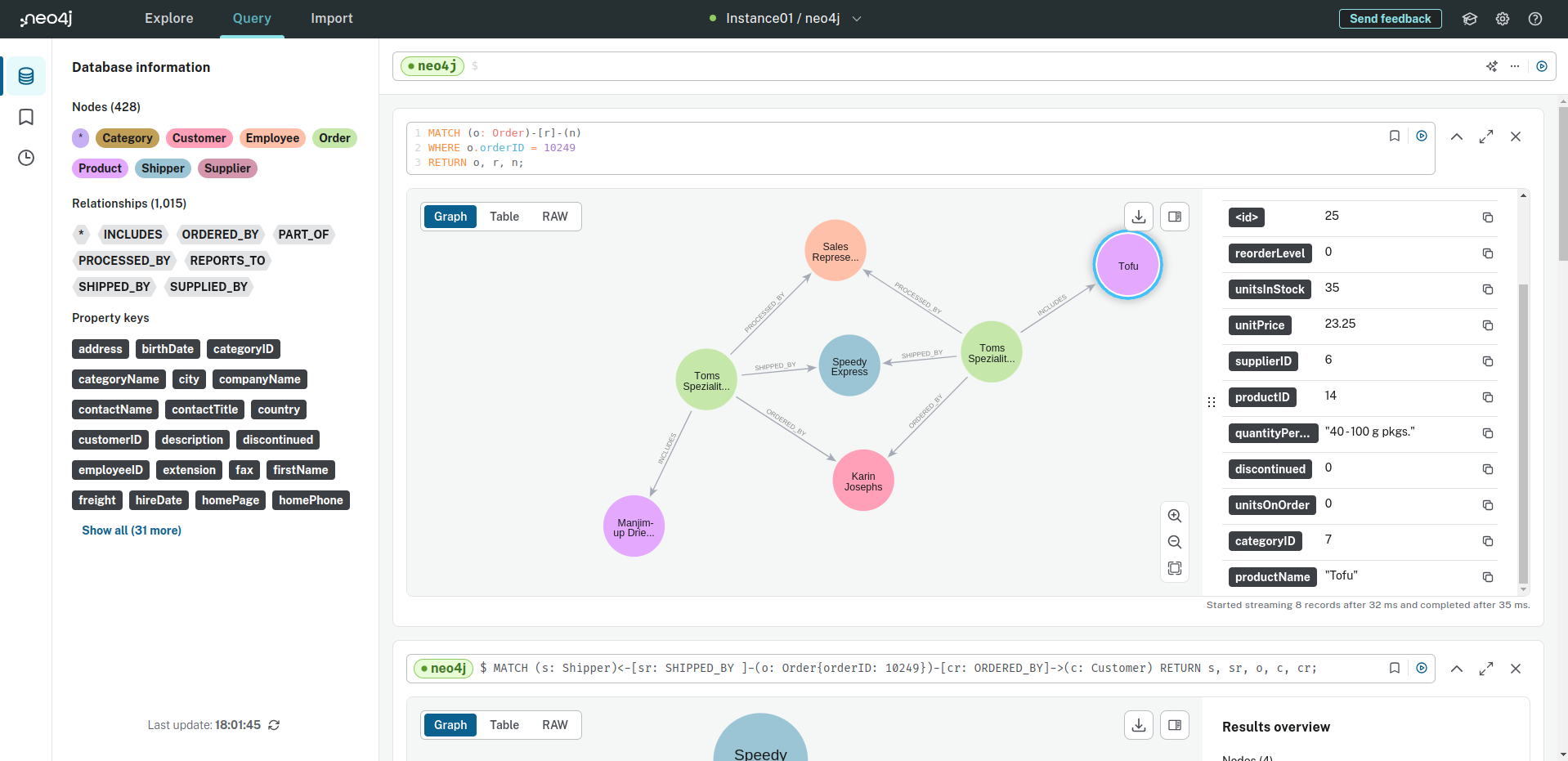
Task: Select the Speedy Express node in graph
Action: click(x=849, y=366)
